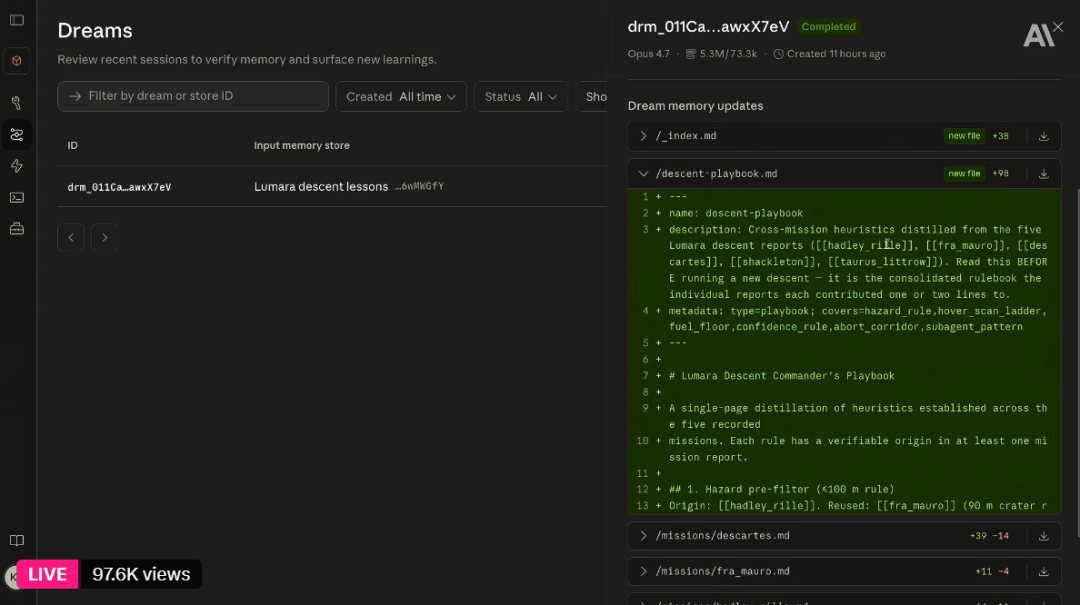The height and width of the screenshot is (605, 1080).
Task: Click the …6wMWGfY store ID suffix
Action: [x=419, y=187]
